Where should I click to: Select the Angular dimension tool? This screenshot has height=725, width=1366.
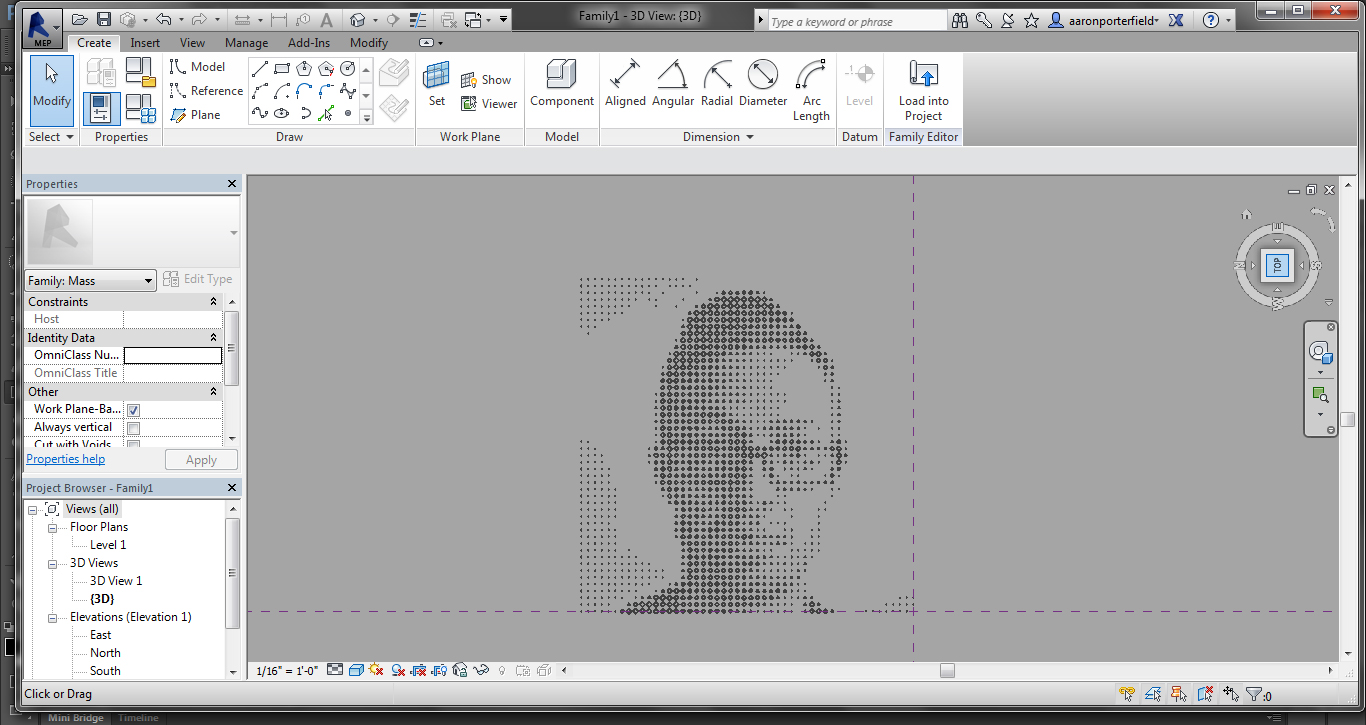coord(673,83)
